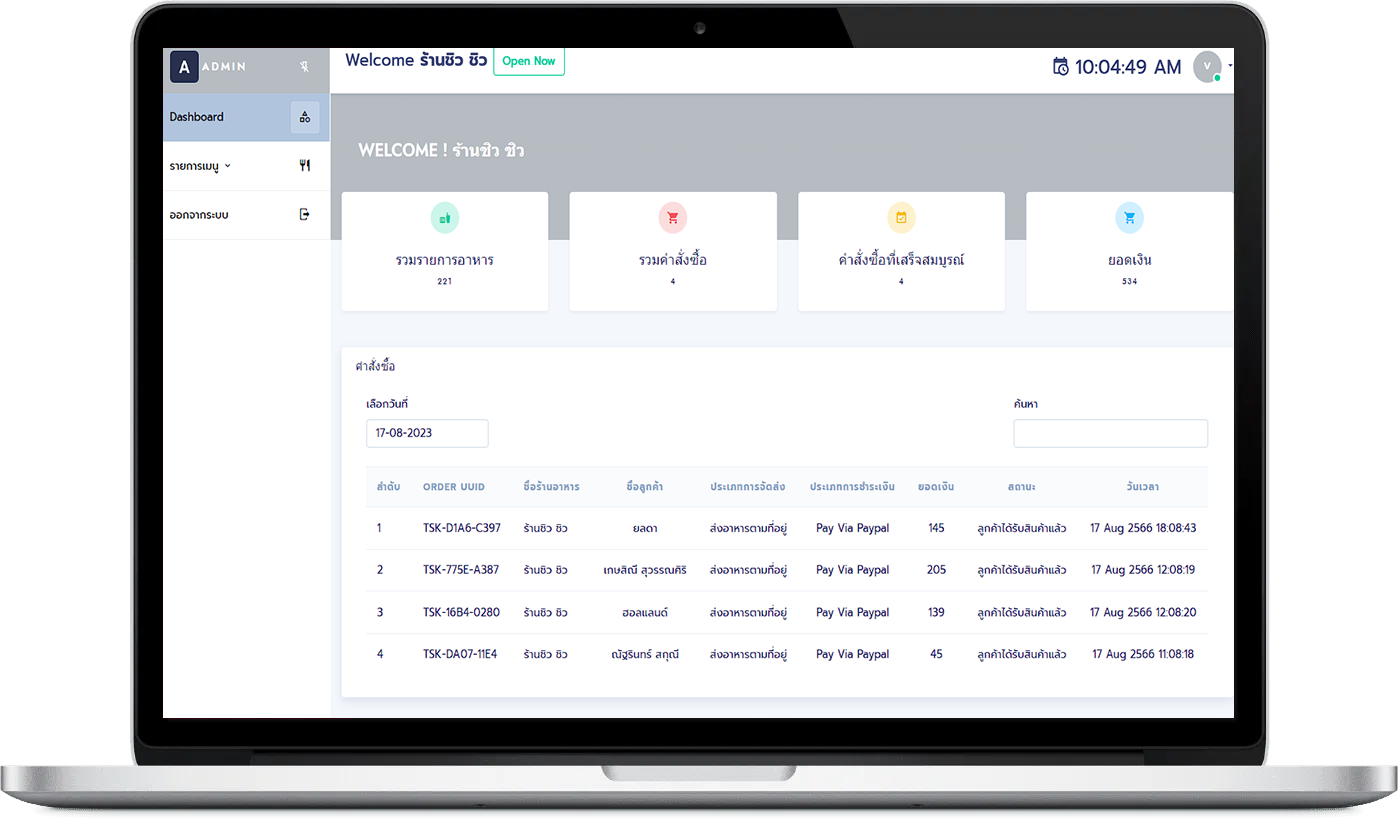Click the calendar clock icon beside the time
Screen dimensions: 1398x819
click(x=1060, y=65)
